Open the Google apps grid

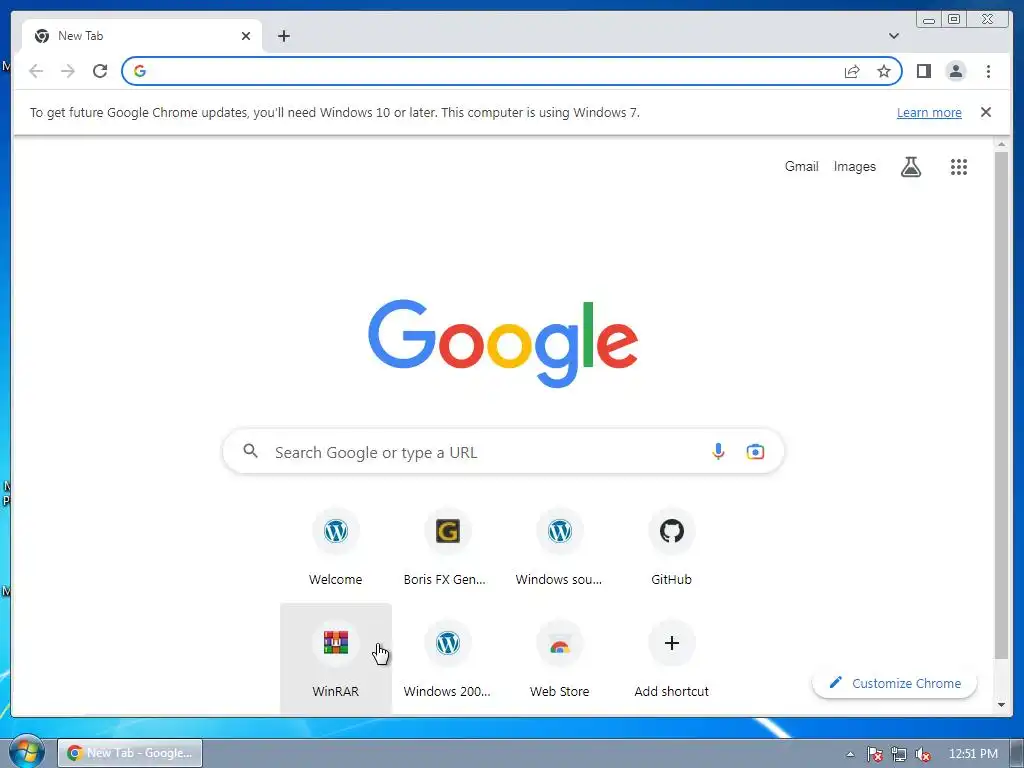tap(959, 167)
